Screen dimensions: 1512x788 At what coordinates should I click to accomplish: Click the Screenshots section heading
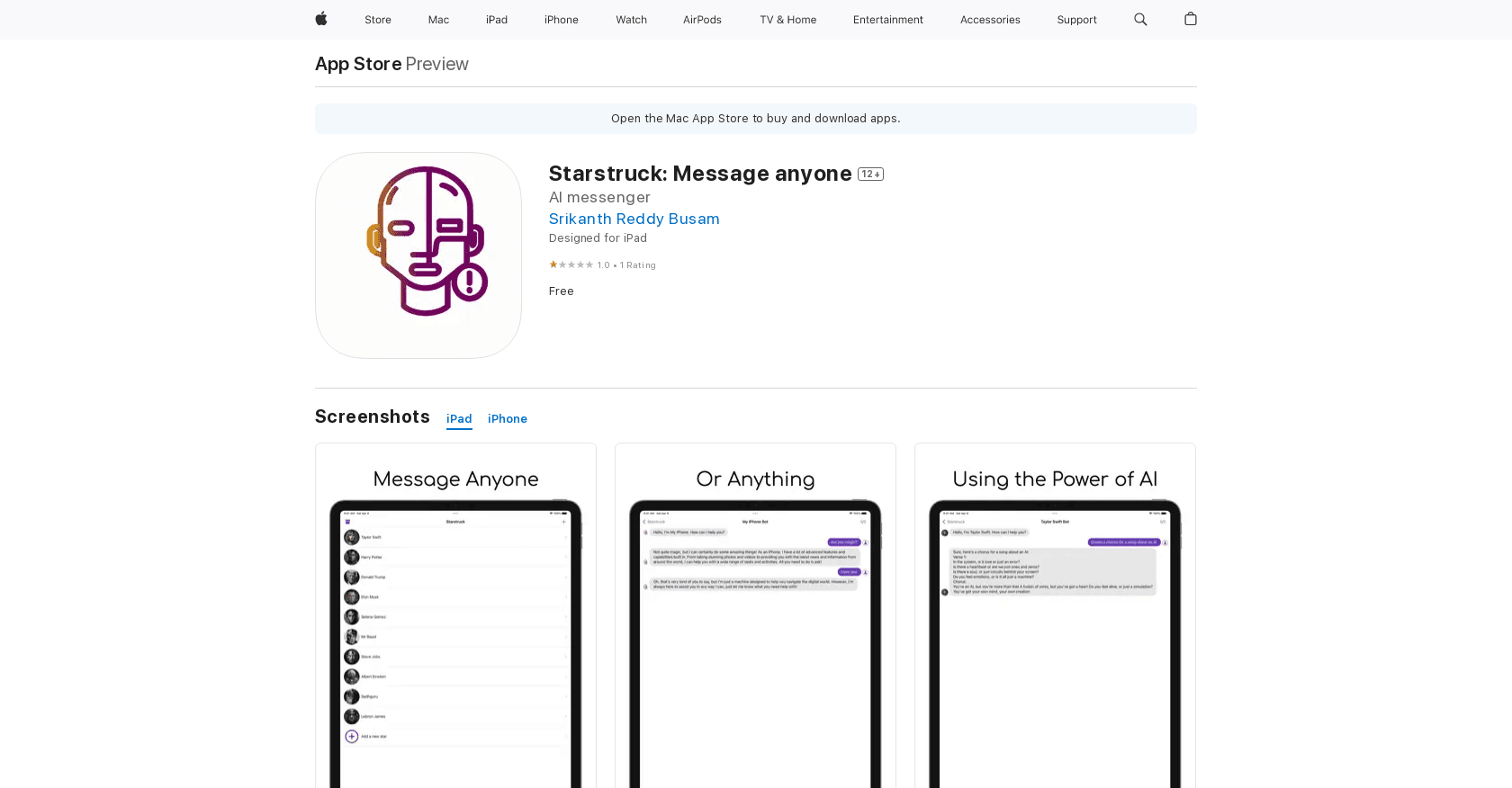tap(373, 416)
